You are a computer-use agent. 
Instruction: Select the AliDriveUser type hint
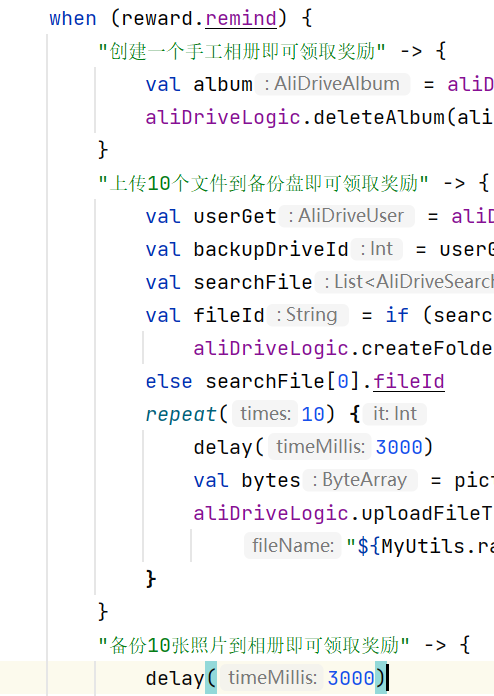click(x=347, y=216)
